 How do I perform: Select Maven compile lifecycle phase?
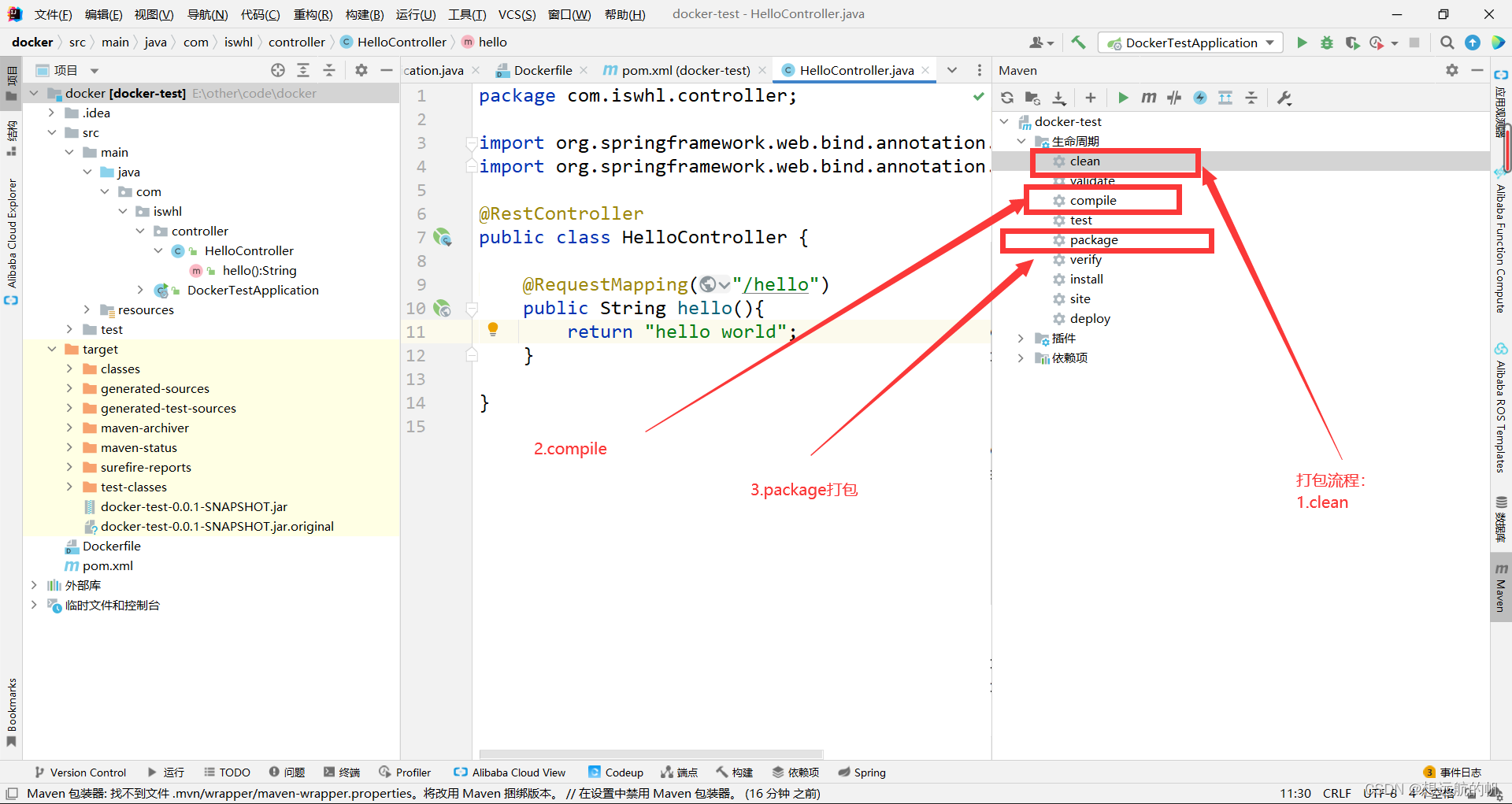1093,200
